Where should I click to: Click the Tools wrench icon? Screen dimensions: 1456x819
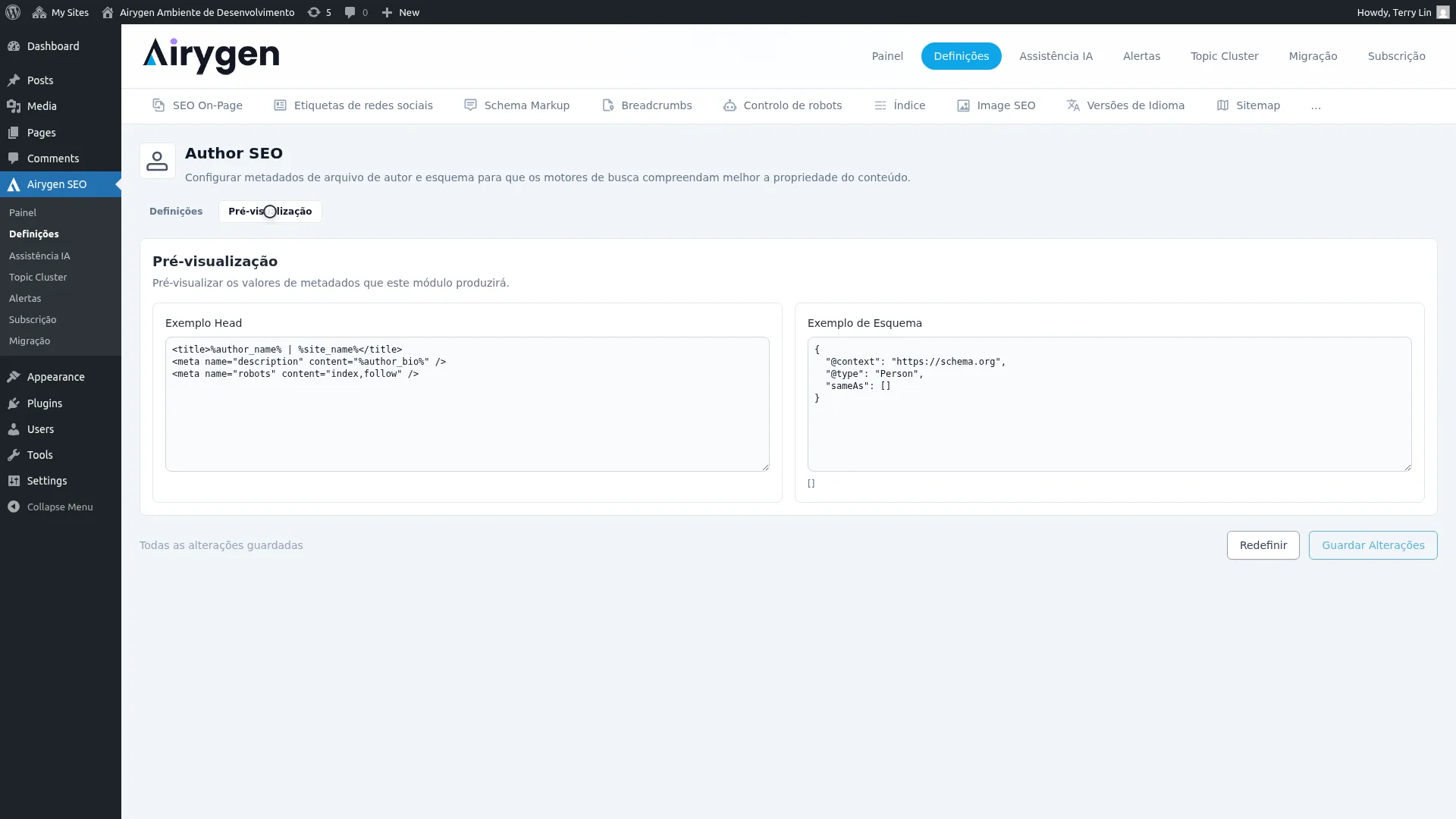[14, 455]
